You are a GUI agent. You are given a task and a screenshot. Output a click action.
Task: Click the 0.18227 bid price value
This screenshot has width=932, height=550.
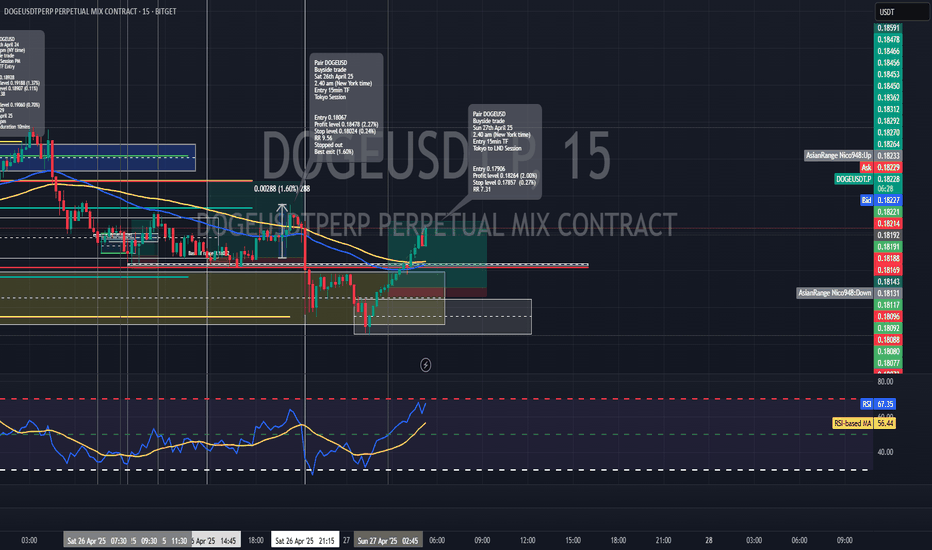(888, 200)
